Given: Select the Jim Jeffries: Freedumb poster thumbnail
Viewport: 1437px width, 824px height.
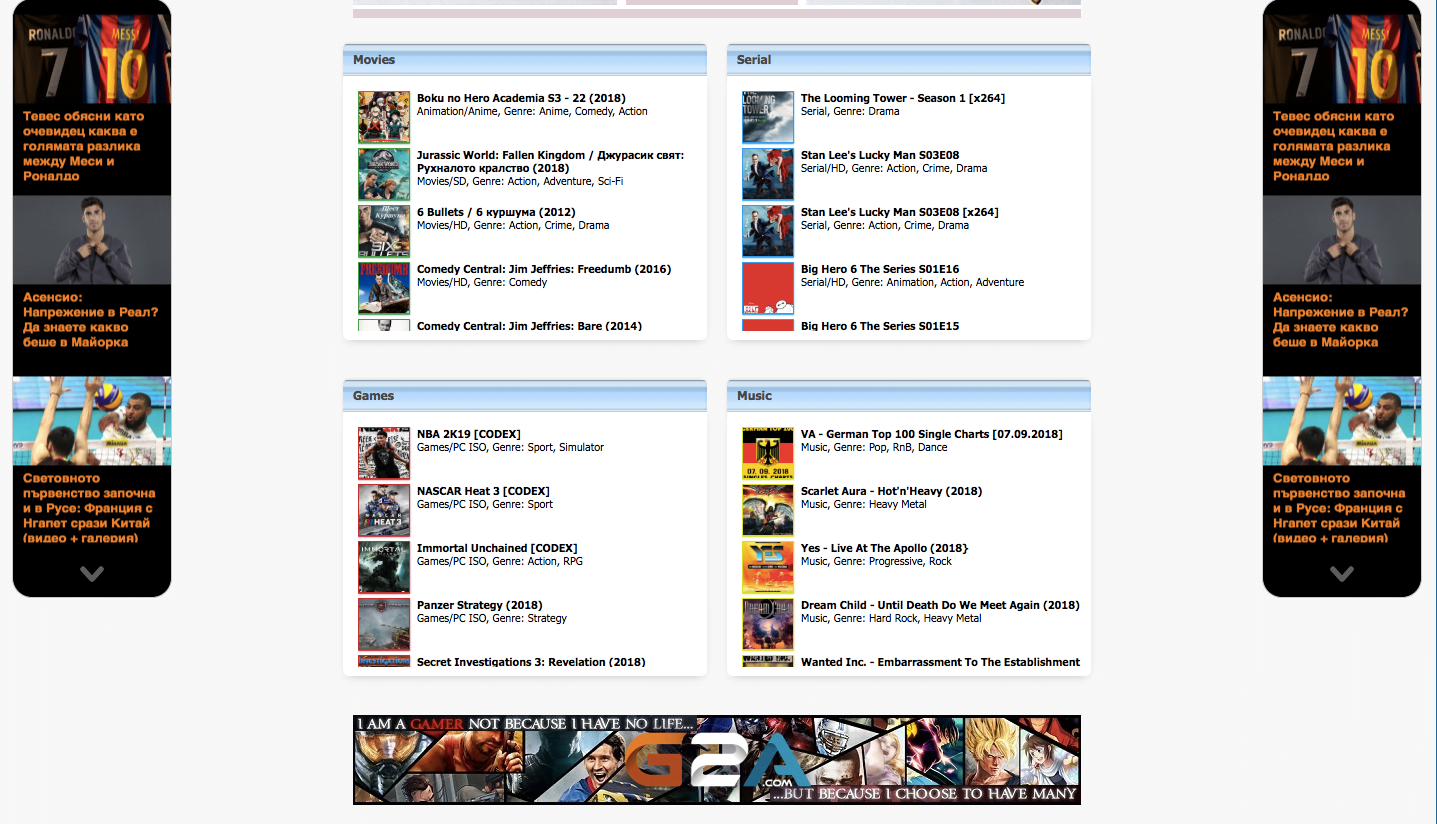Looking at the screenshot, I should (x=384, y=288).
